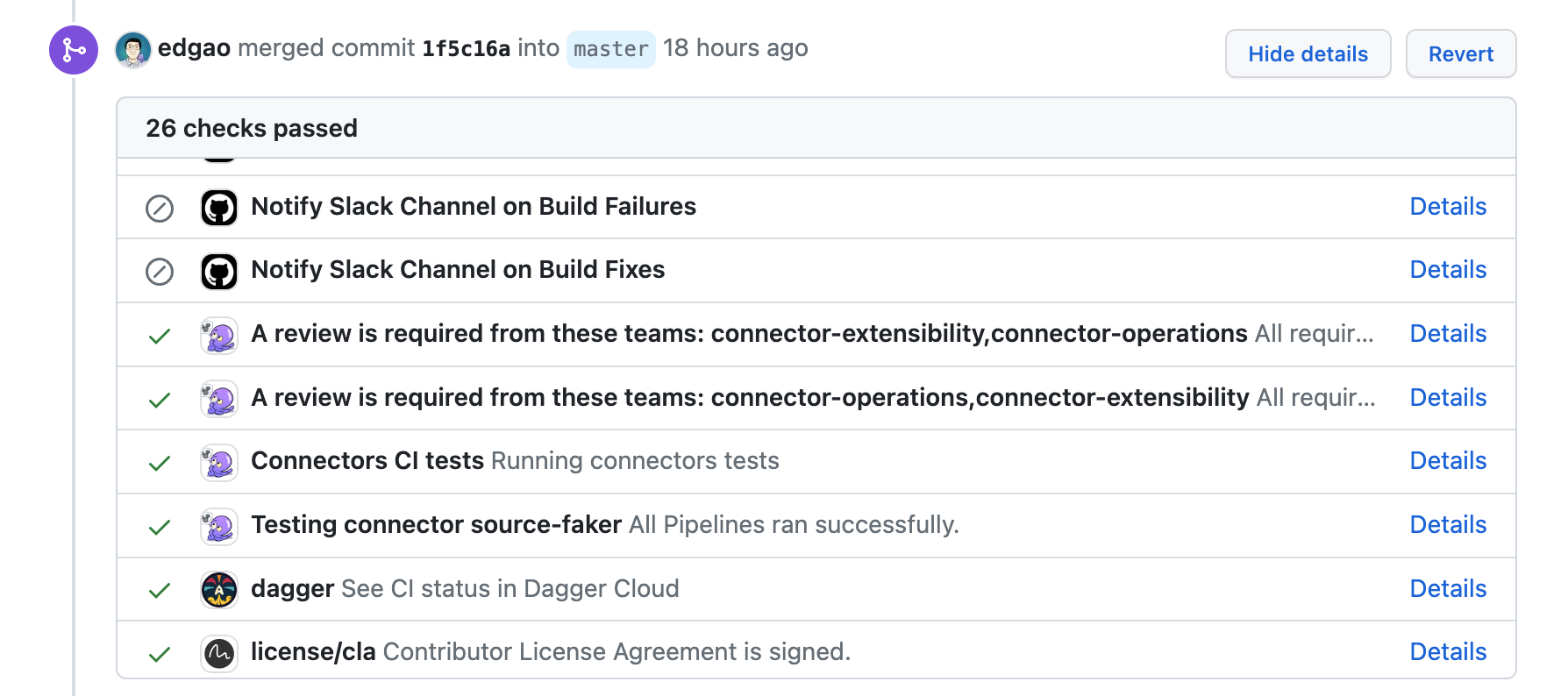The height and width of the screenshot is (696, 1568).
Task: Open the license/cla check icon
Action: pyautogui.click(x=218, y=652)
